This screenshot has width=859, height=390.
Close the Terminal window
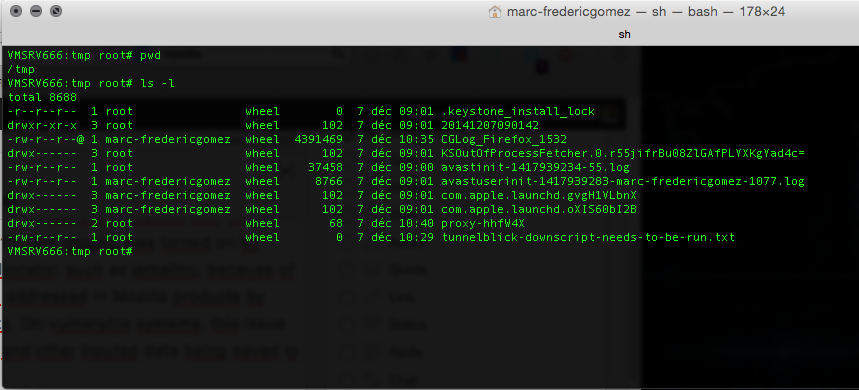point(16,11)
